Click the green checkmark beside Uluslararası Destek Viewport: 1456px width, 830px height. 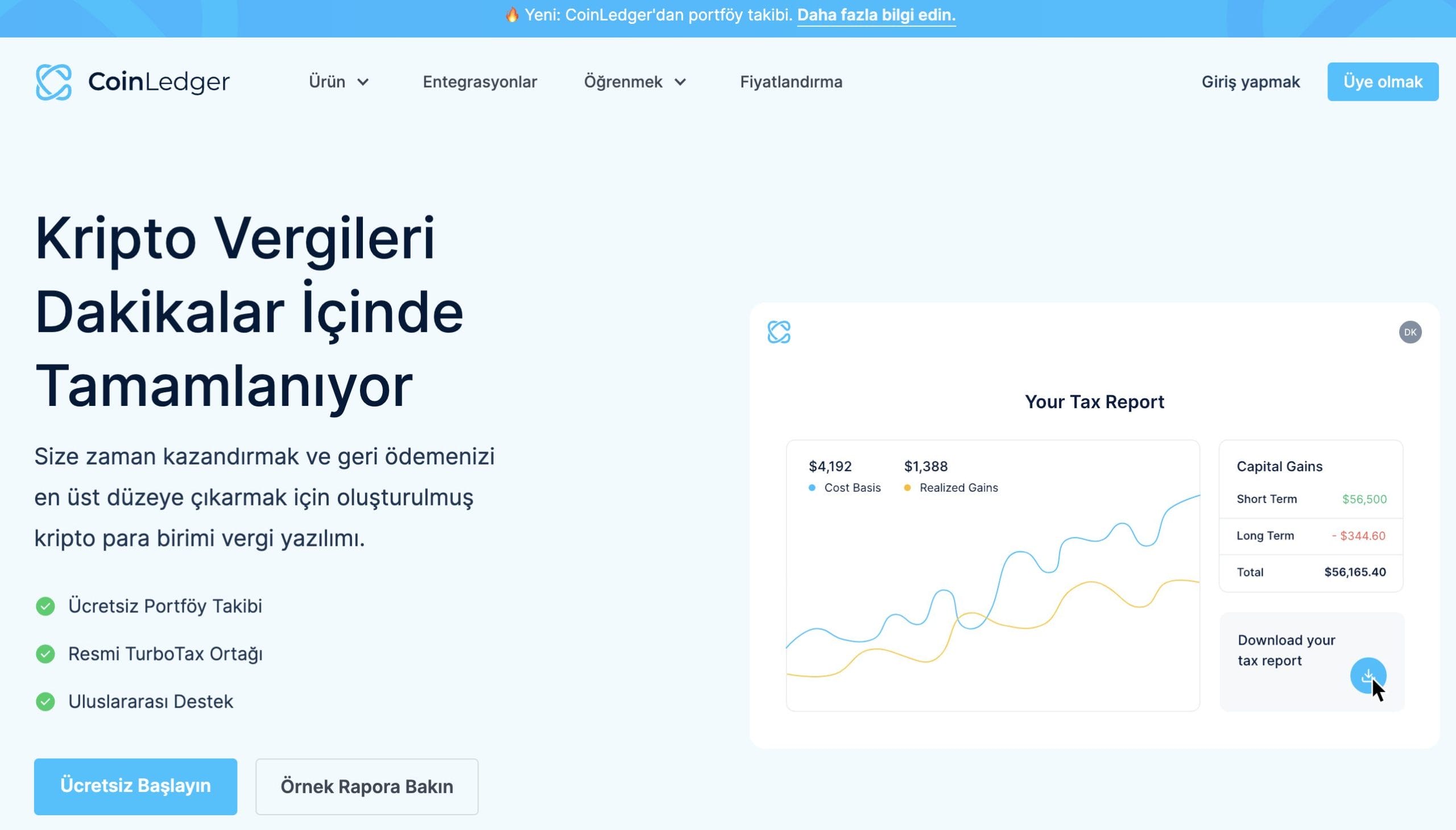coord(45,701)
